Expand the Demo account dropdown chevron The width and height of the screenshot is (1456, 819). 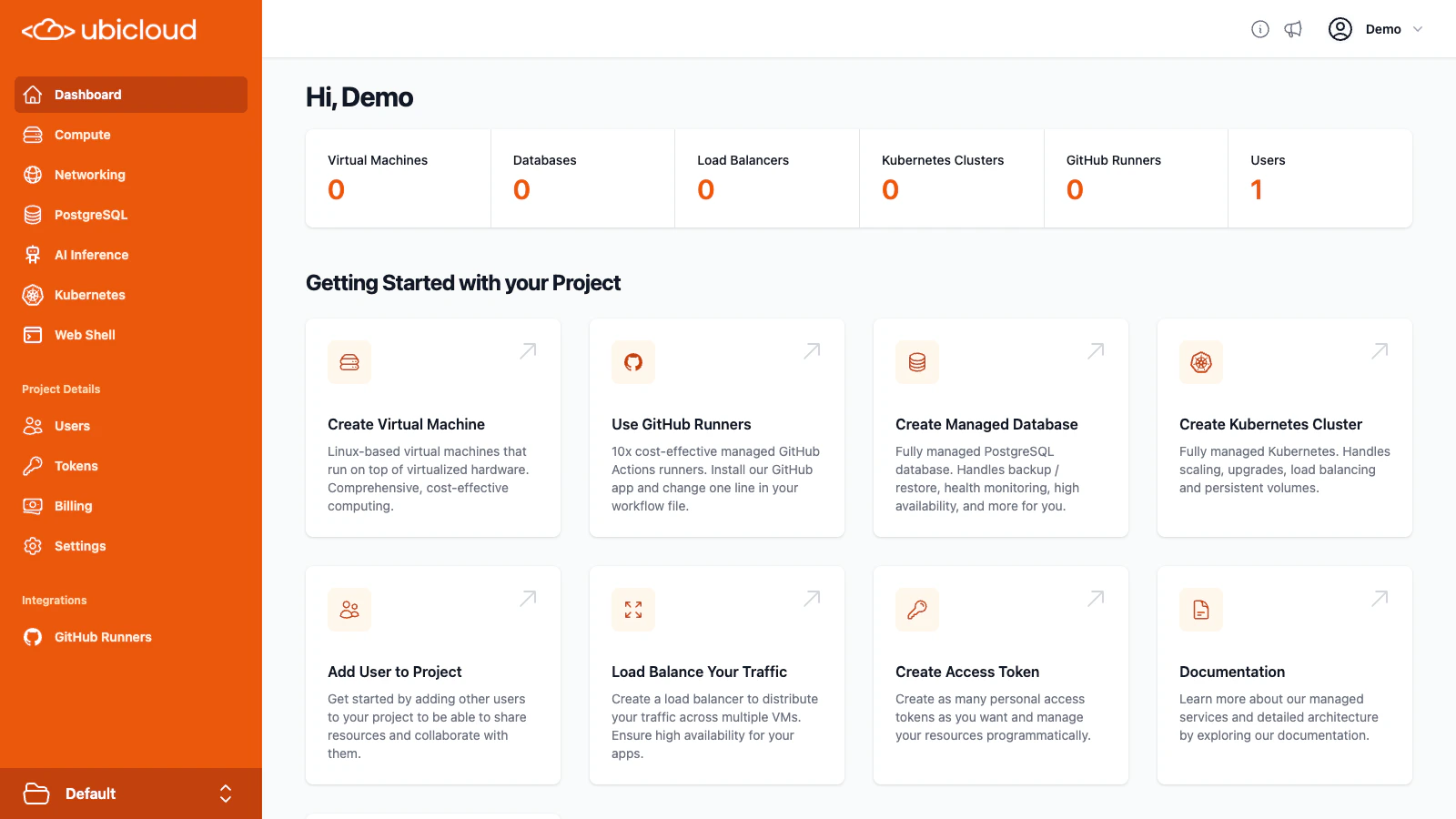point(1418,29)
